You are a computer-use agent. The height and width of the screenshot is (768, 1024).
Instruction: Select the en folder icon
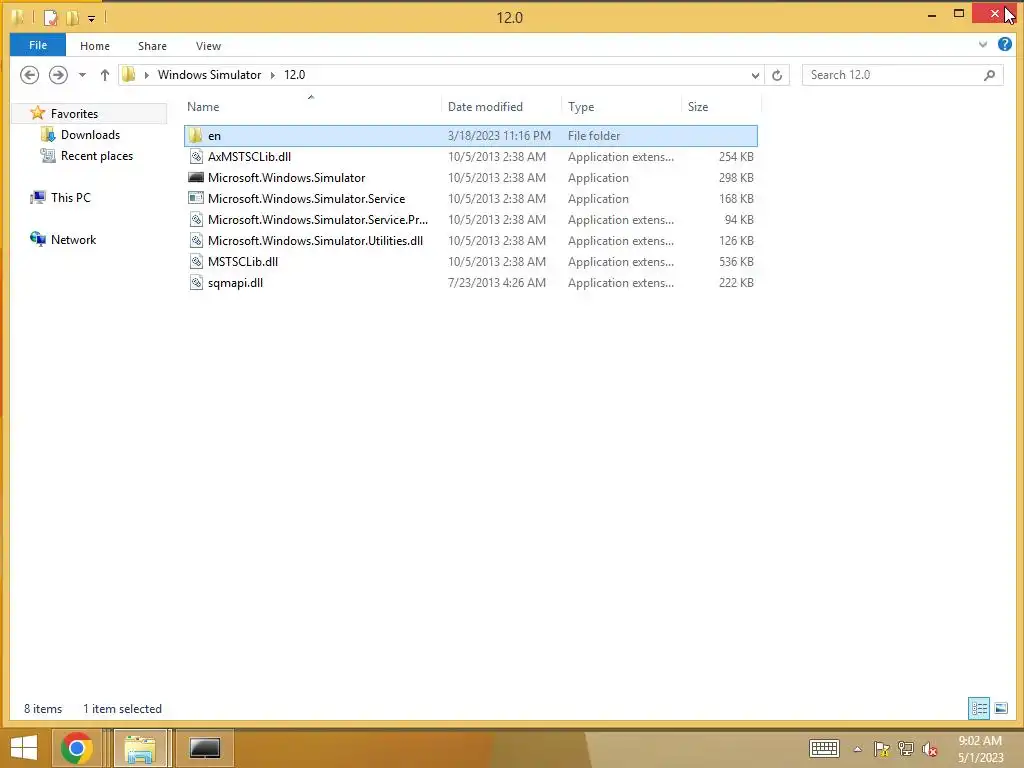coord(195,136)
